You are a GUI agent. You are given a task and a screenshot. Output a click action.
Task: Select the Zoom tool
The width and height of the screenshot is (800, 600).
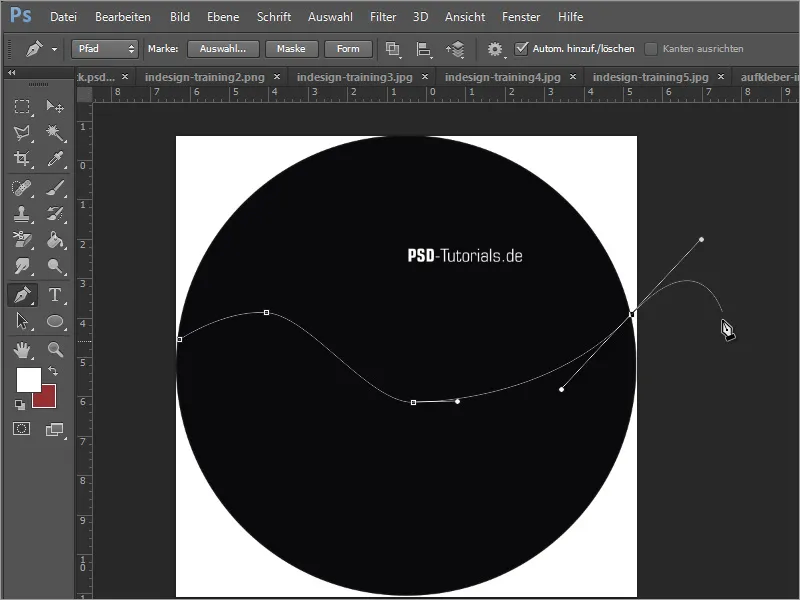pos(55,350)
